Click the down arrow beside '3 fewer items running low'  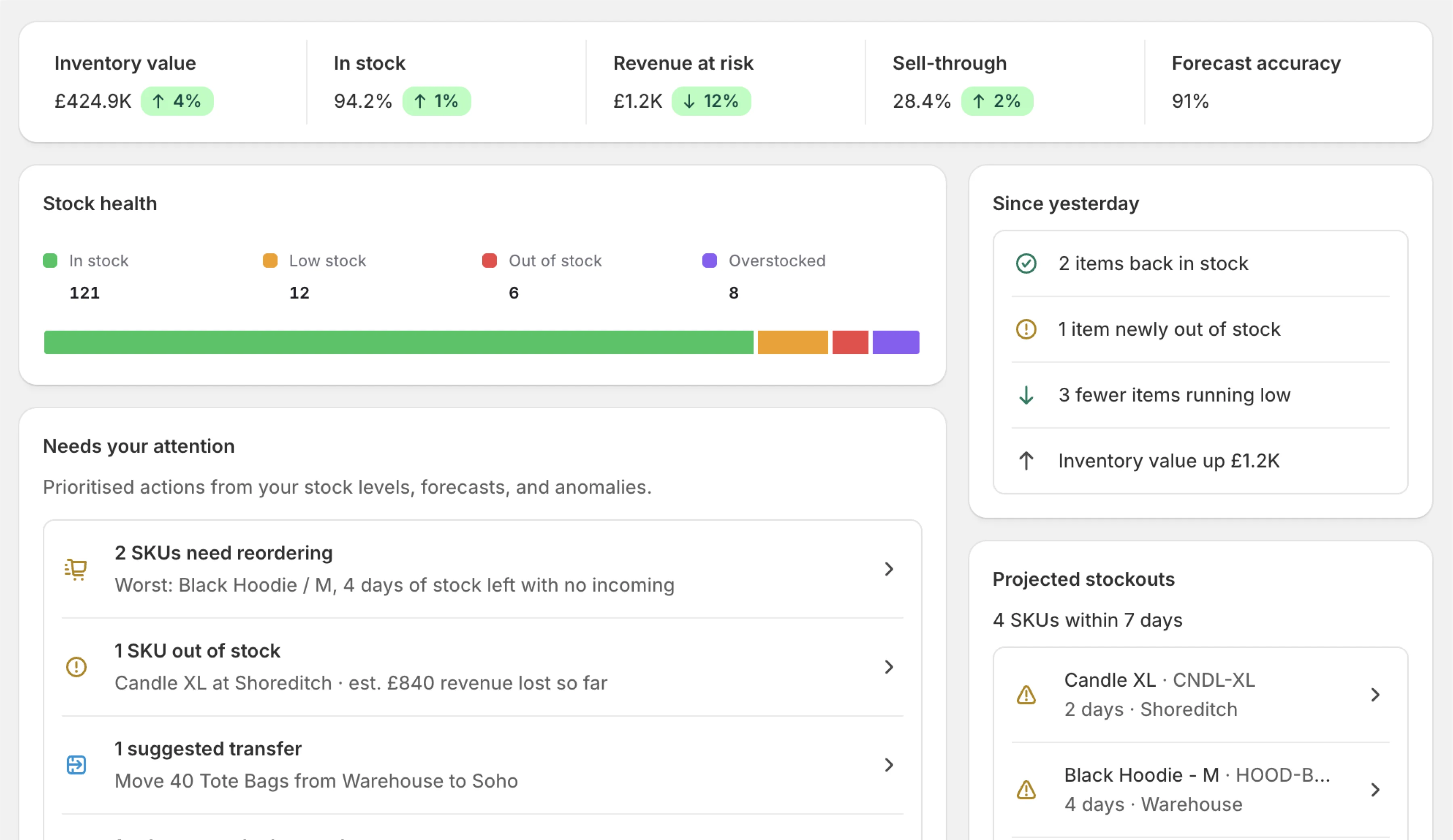[1026, 395]
